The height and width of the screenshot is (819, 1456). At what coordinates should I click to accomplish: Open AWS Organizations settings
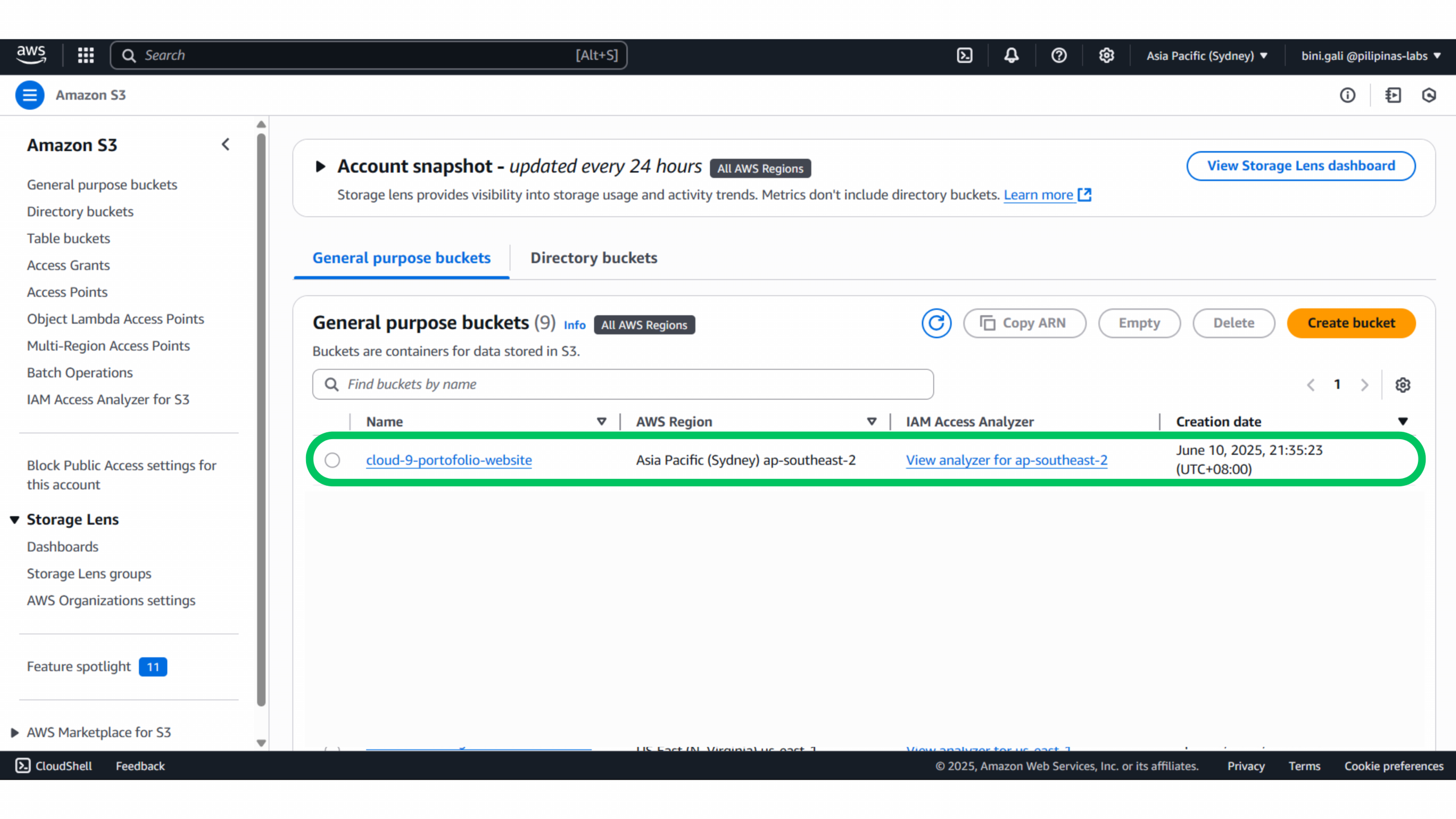tap(111, 601)
